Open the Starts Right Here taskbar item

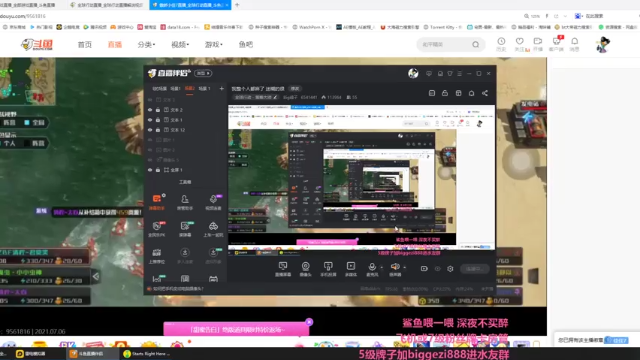(146, 353)
